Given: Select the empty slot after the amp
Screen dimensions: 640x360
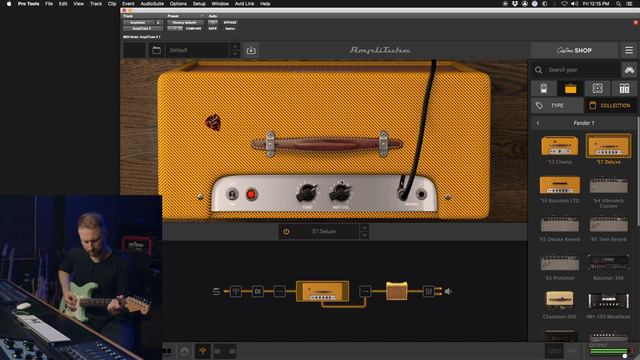Looking at the screenshot, I should 365,291.
